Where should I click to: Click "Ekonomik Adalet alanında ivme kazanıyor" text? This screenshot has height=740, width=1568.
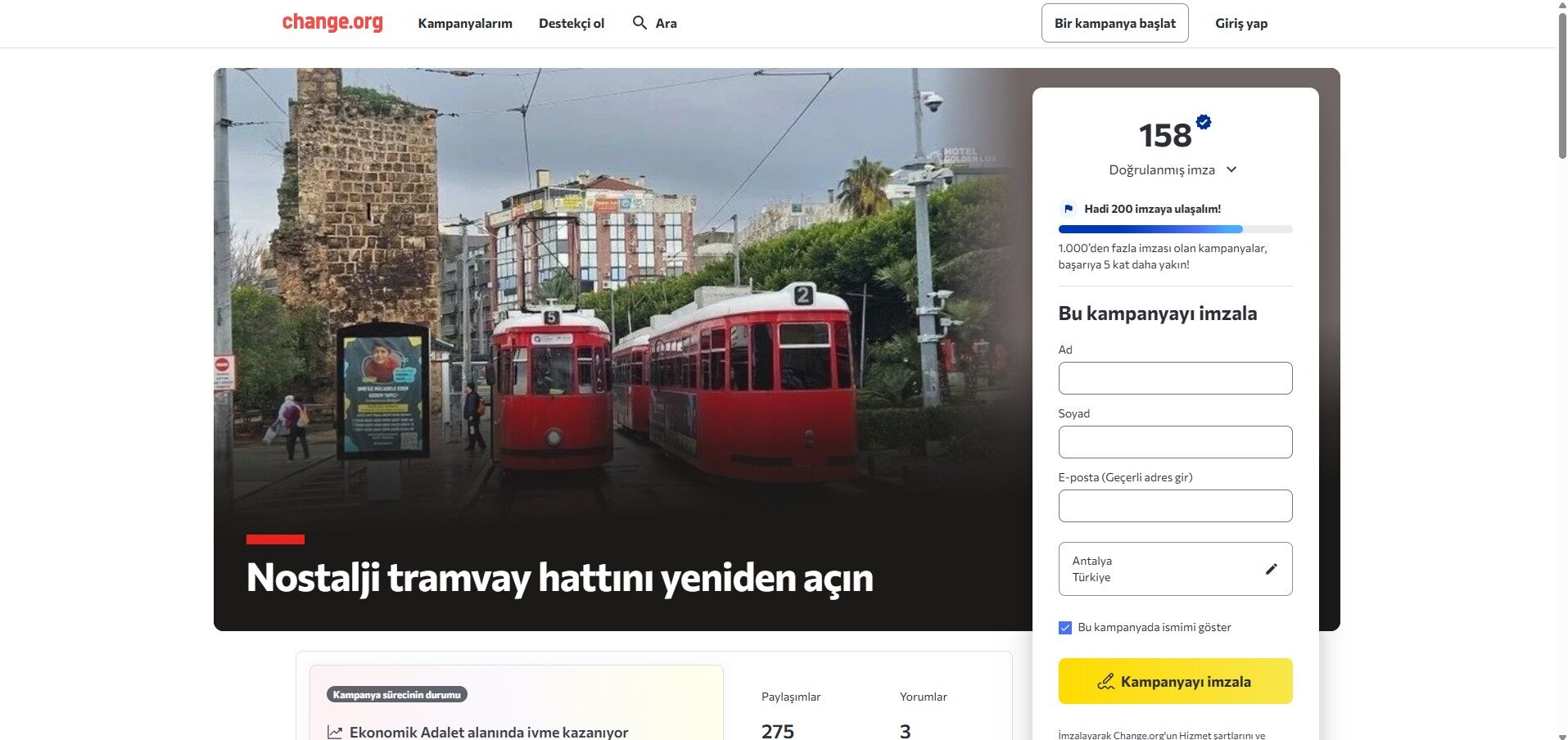pyautogui.click(x=489, y=732)
